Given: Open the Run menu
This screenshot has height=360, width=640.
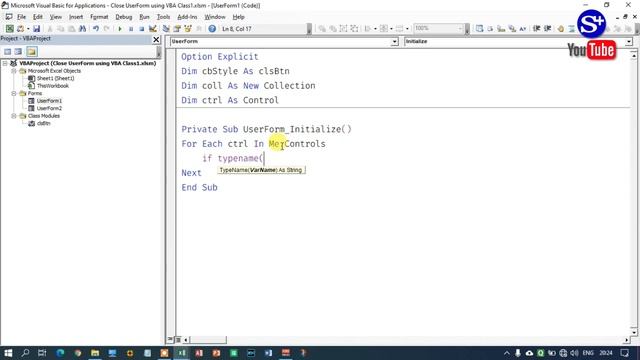Looking at the screenshot, I should click(x=144, y=17).
